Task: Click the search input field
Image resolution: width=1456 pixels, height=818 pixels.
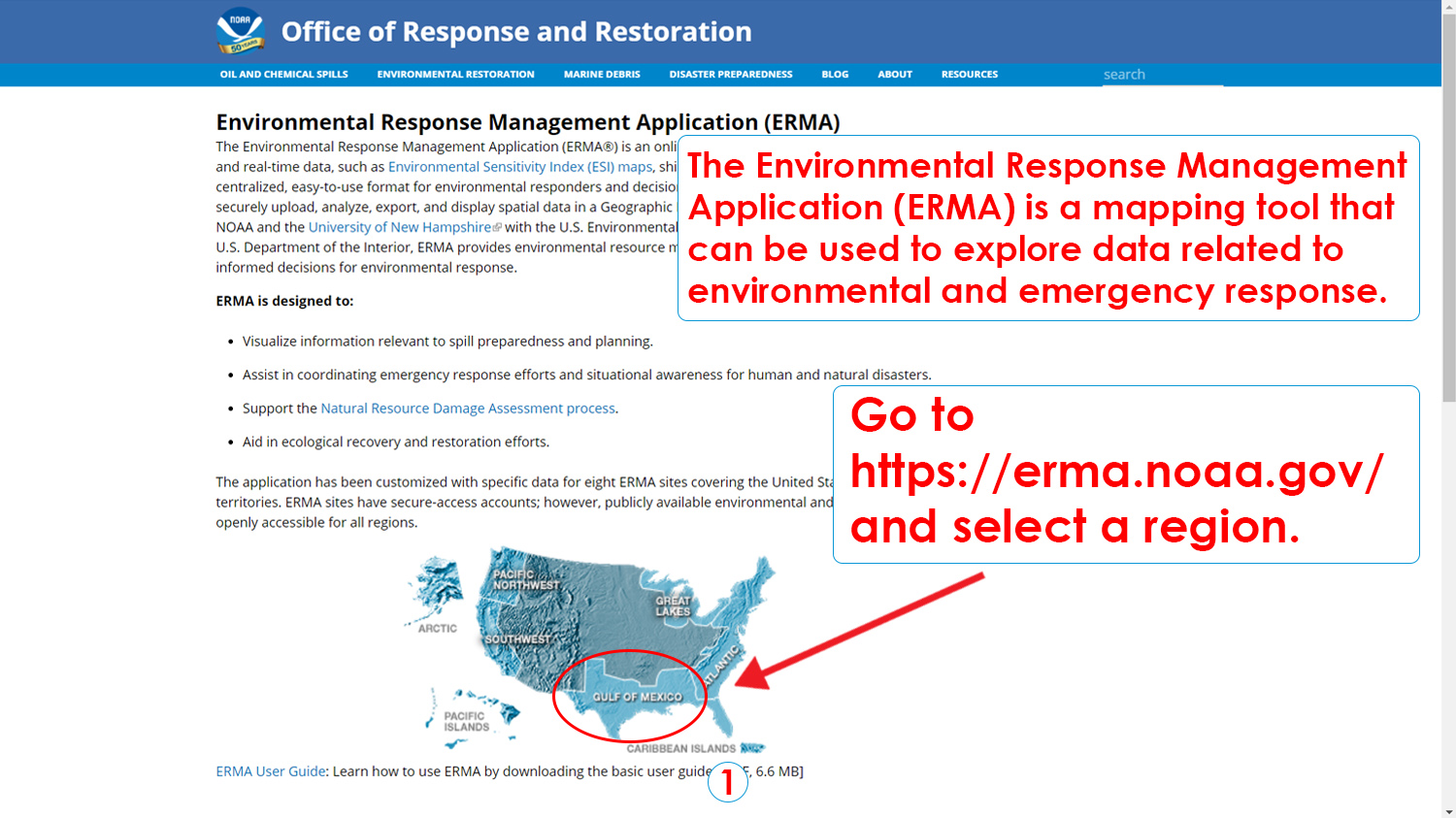Action: tap(1163, 74)
